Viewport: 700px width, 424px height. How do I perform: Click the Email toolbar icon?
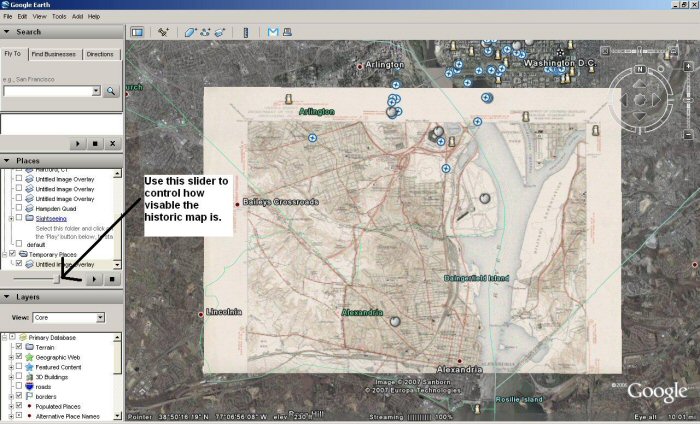coord(273,32)
